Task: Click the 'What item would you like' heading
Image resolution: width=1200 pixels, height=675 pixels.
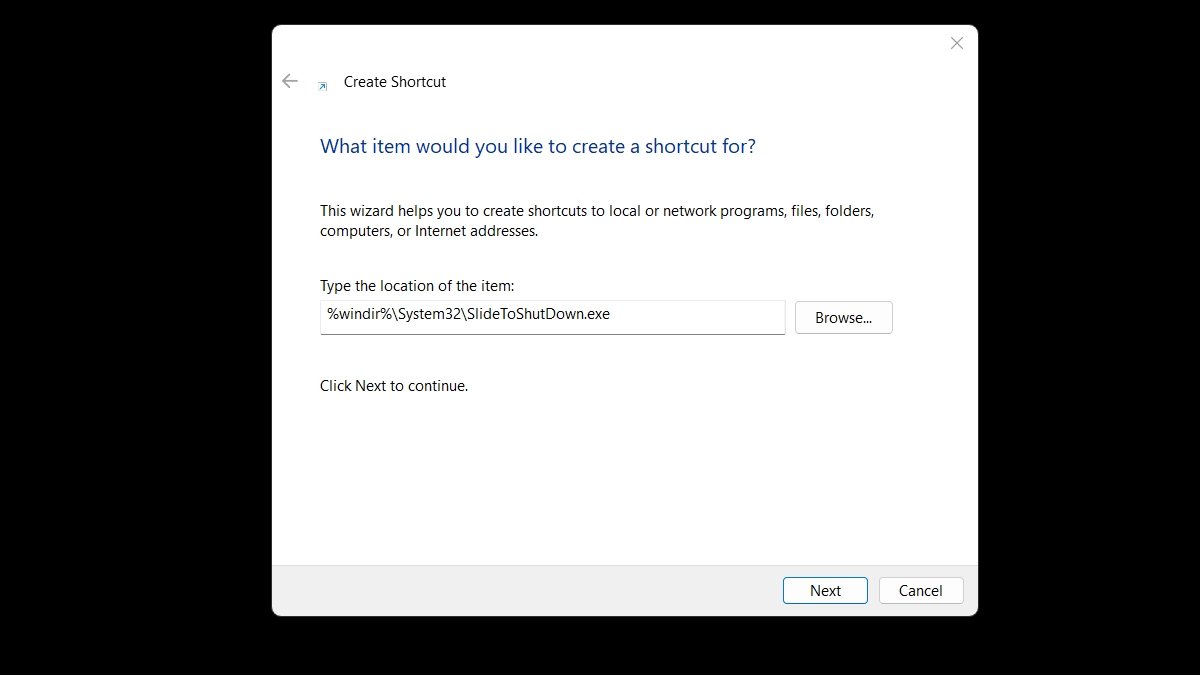Action: pos(538,146)
